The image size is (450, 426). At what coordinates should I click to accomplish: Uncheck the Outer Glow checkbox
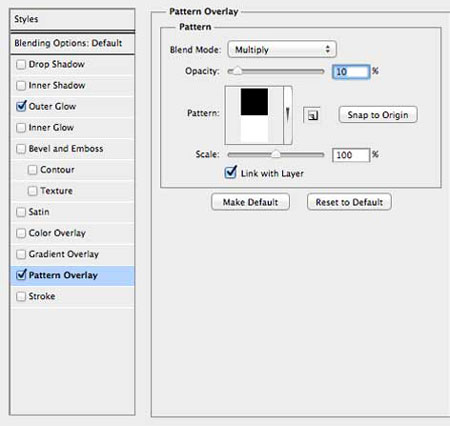click(21, 106)
